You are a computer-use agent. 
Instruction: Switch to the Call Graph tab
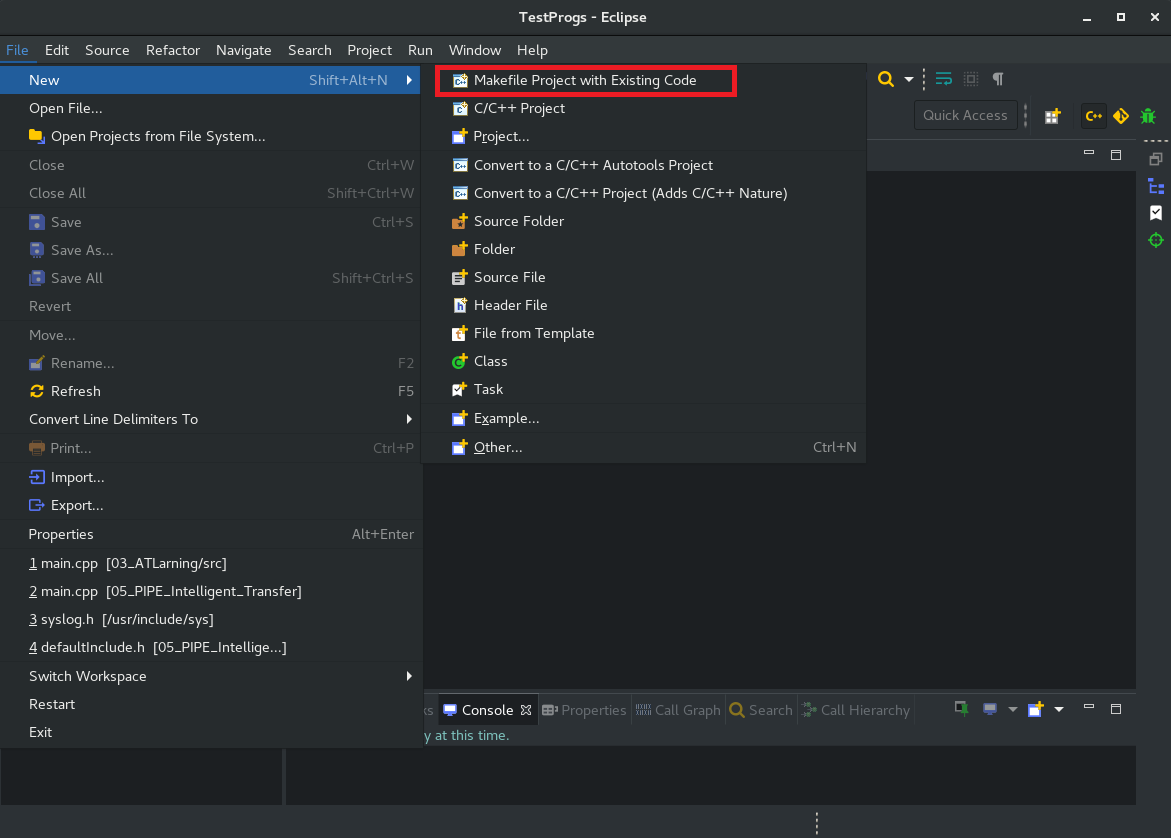(678, 710)
